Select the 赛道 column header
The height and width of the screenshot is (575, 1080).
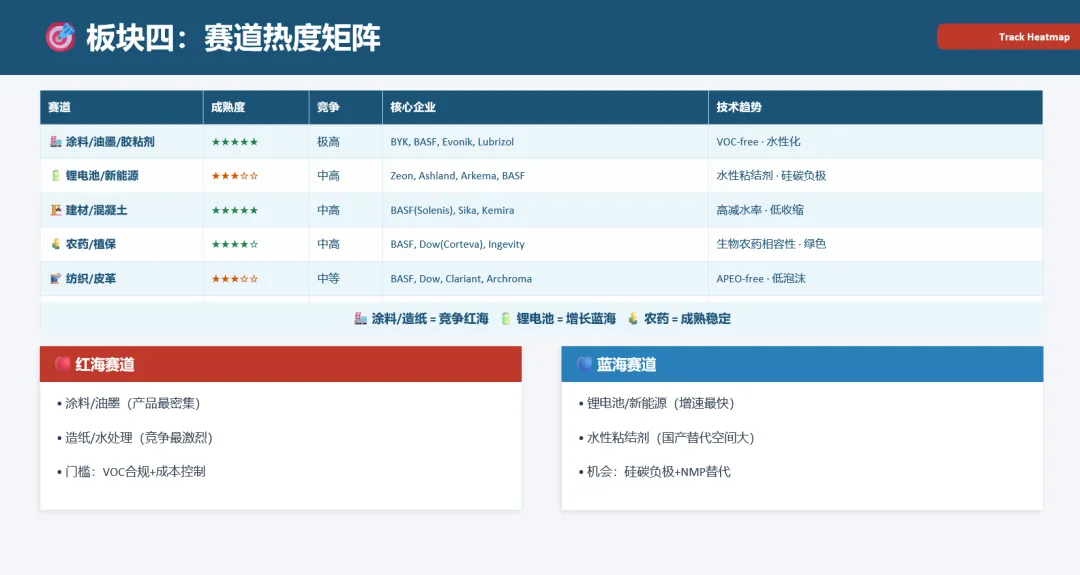click(121, 107)
